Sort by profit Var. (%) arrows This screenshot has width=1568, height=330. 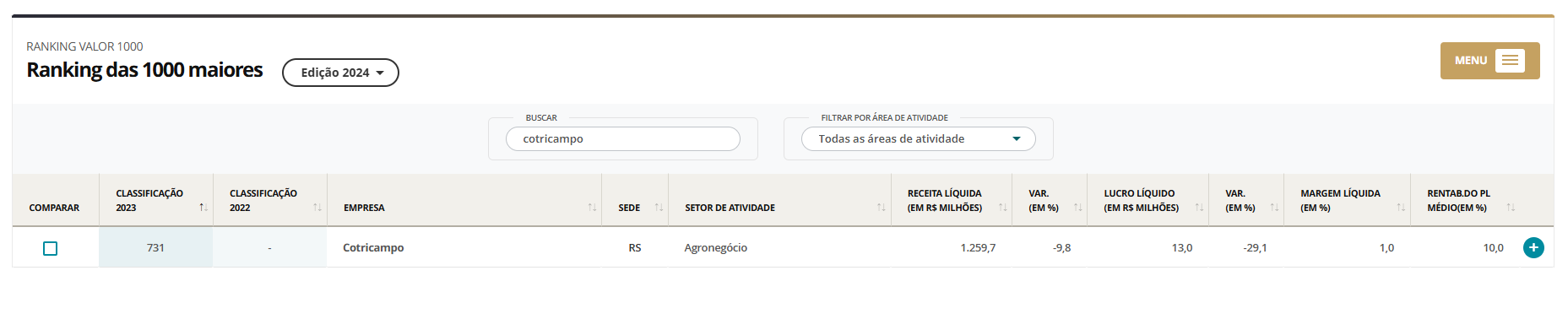pos(1274,208)
